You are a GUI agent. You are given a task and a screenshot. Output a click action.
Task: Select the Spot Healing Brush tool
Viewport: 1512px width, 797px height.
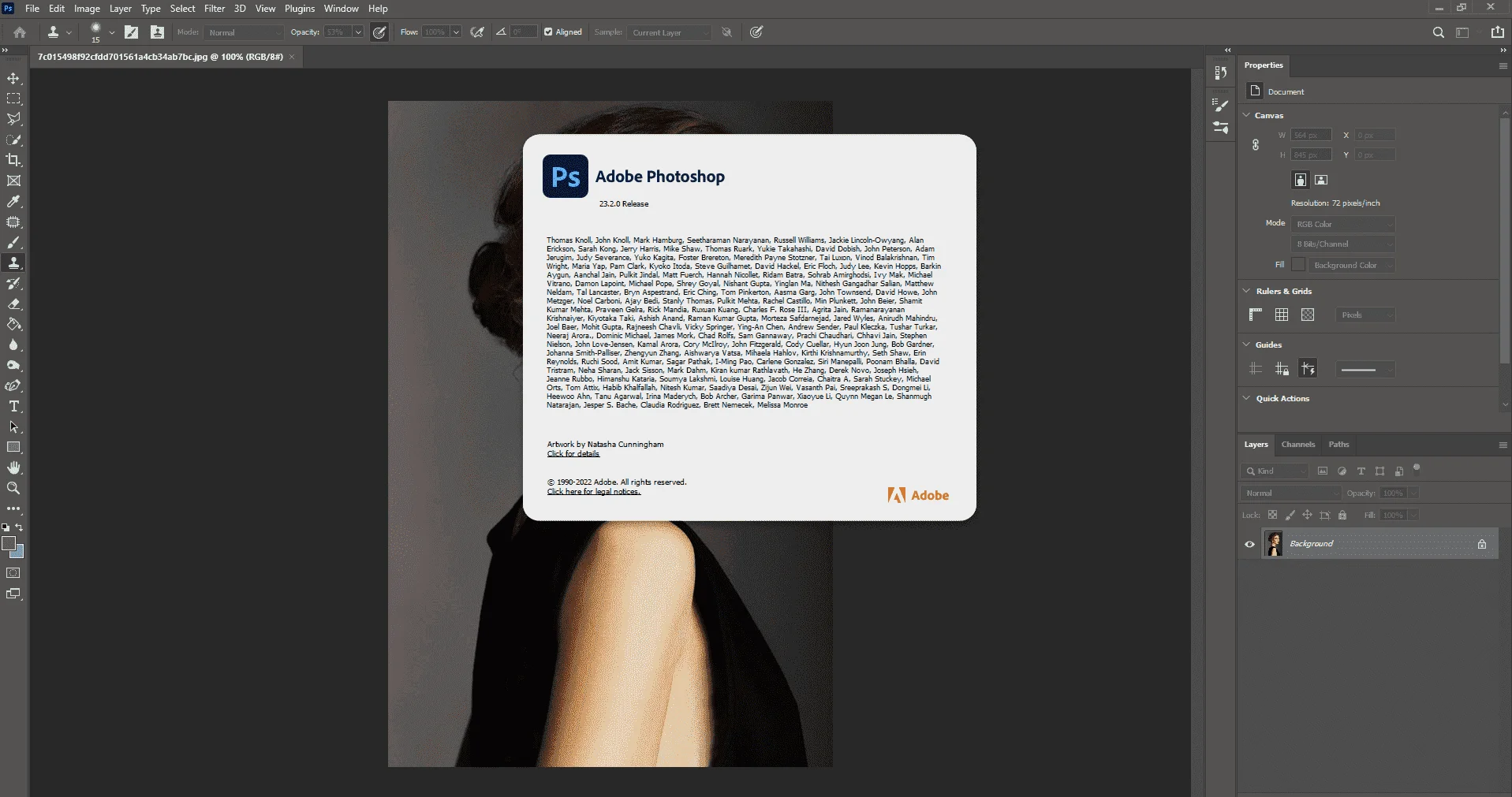13,222
